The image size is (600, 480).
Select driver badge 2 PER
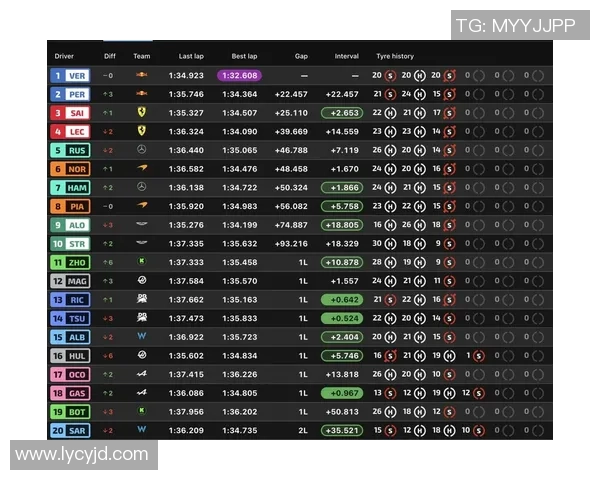click(x=70, y=94)
